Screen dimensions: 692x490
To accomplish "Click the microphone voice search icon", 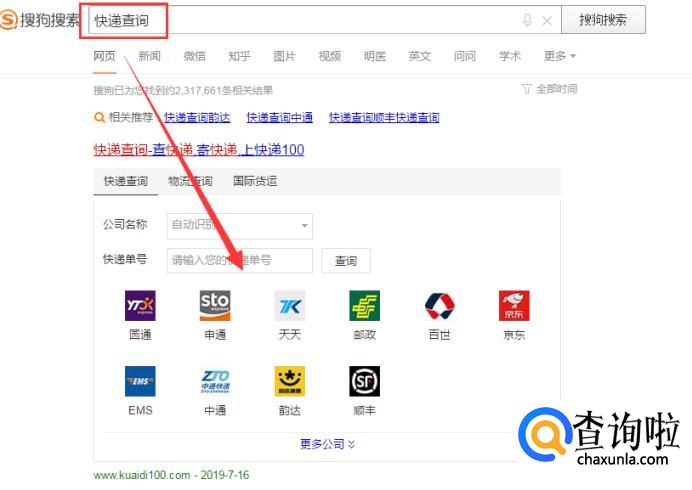I will pyautogui.click(x=527, y=20).
